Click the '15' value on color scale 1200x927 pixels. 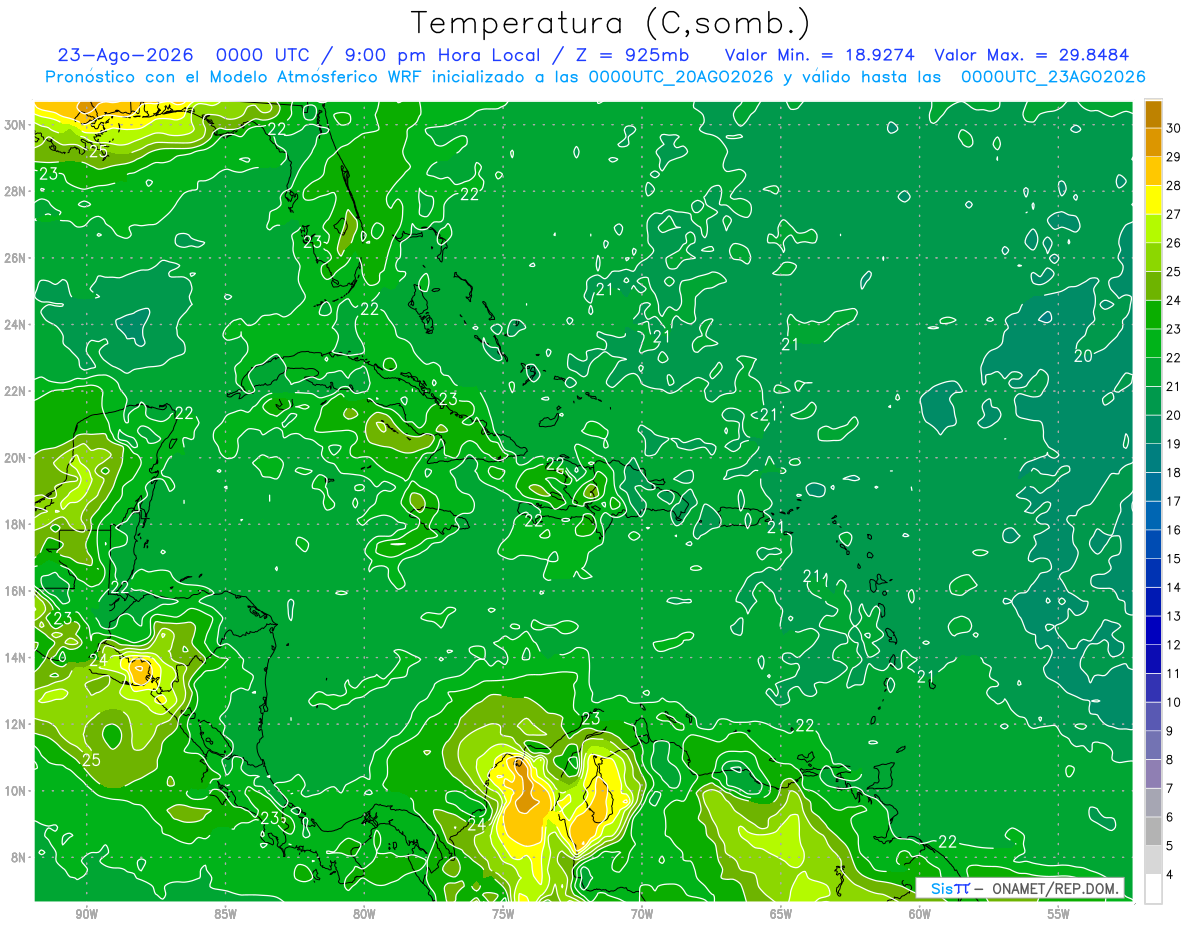(x=1173, y=559)
